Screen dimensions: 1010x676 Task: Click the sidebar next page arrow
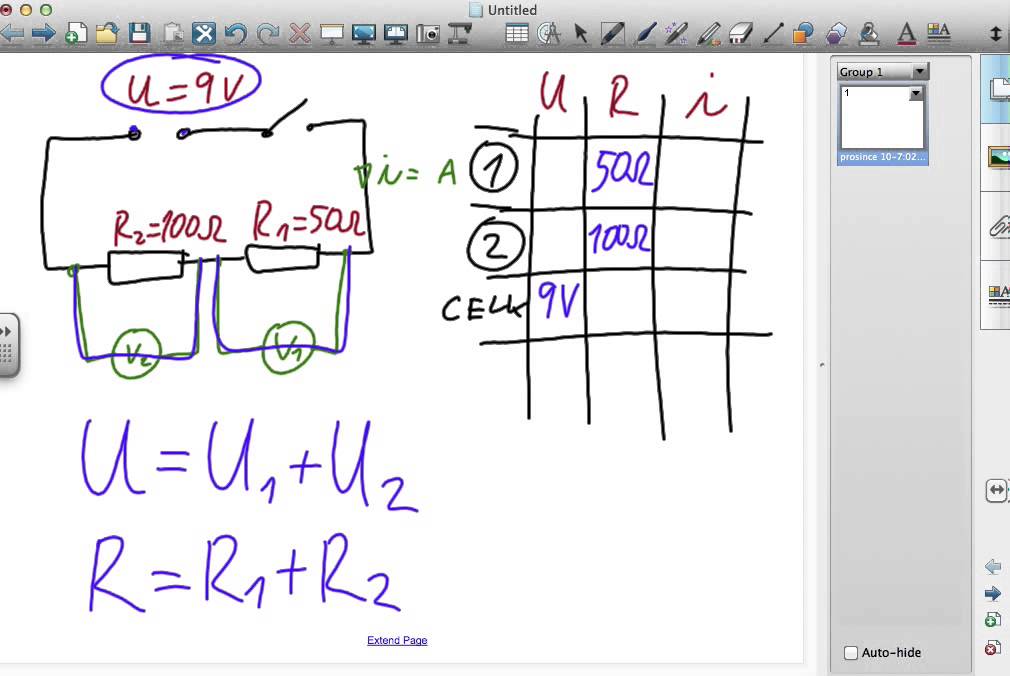(993, 594)
